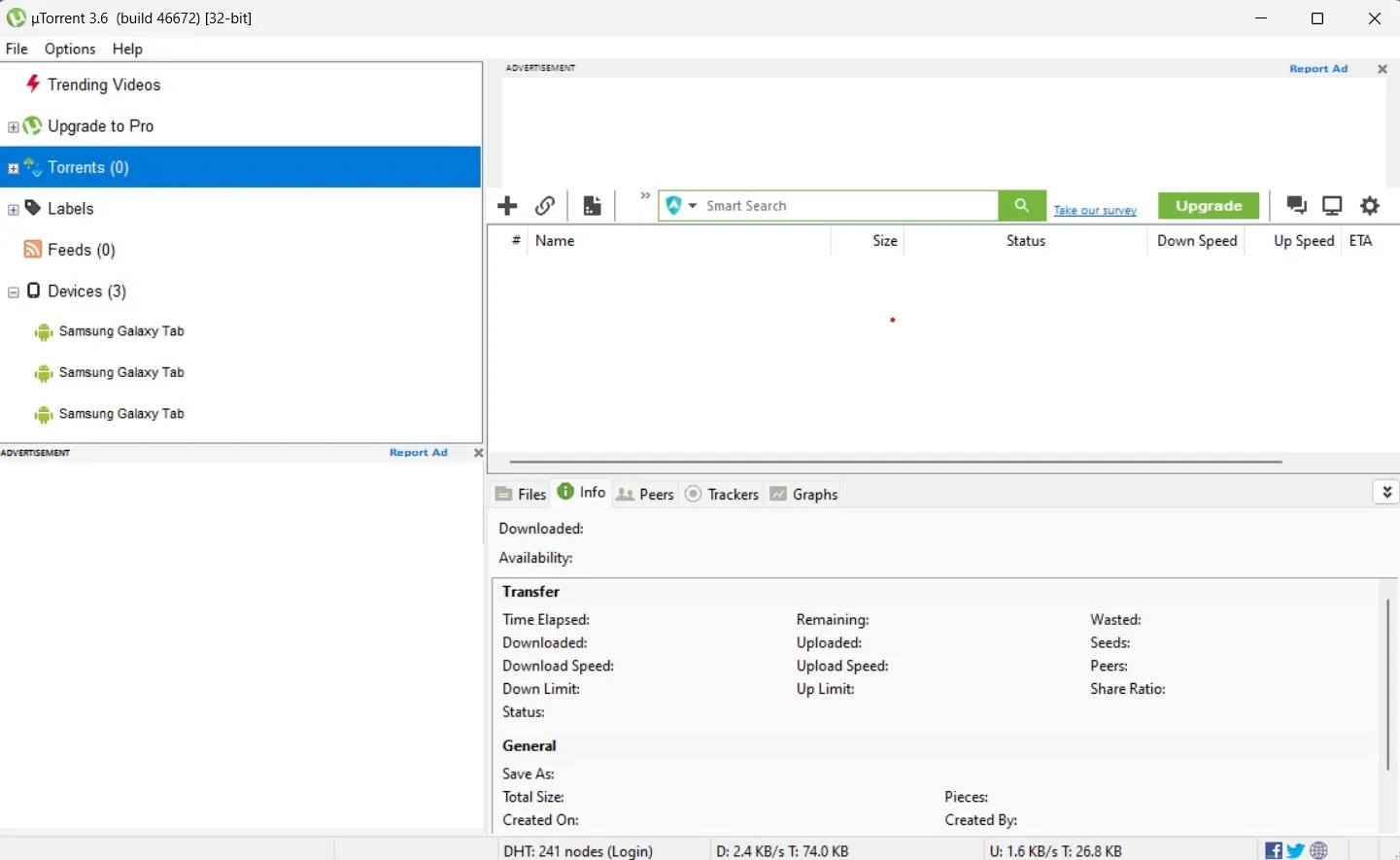Open Feeds (0) in the sidebar
The width and height of the screenshot is (1400, 860).
point(82,250)
